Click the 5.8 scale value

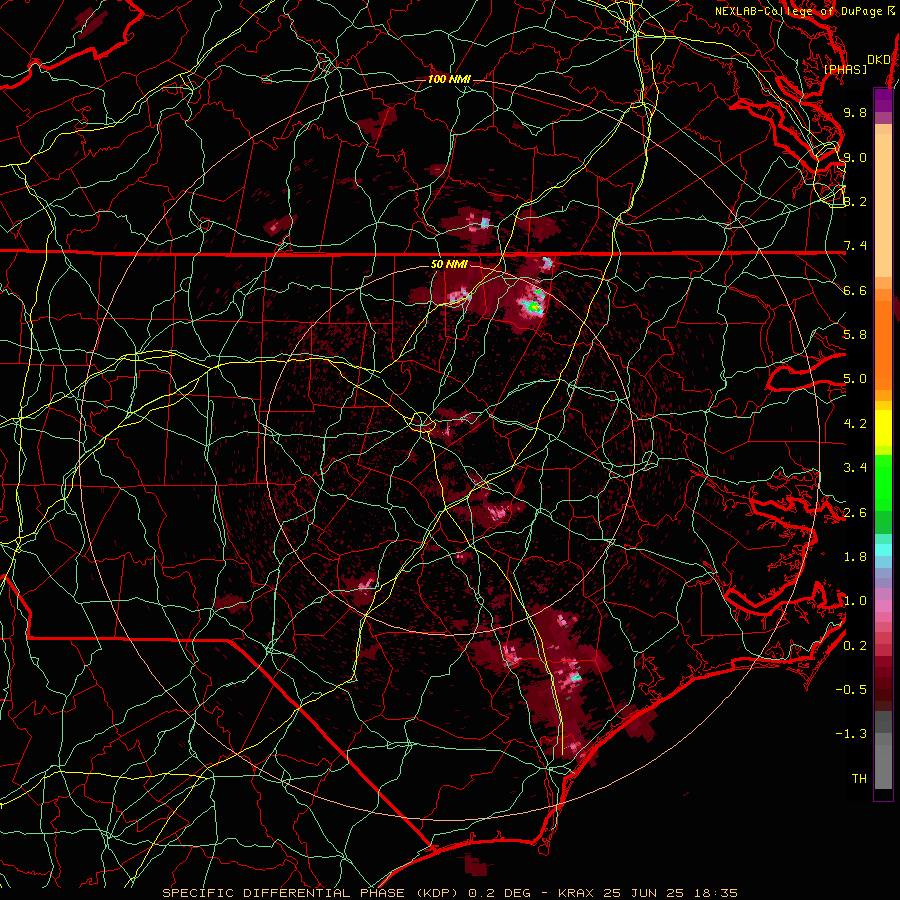(855, 335)
